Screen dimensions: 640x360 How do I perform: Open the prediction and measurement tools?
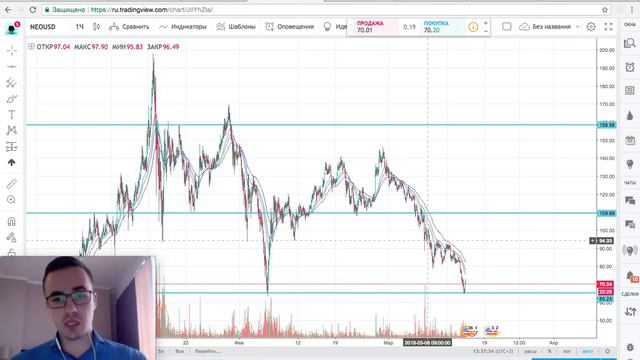11,147
